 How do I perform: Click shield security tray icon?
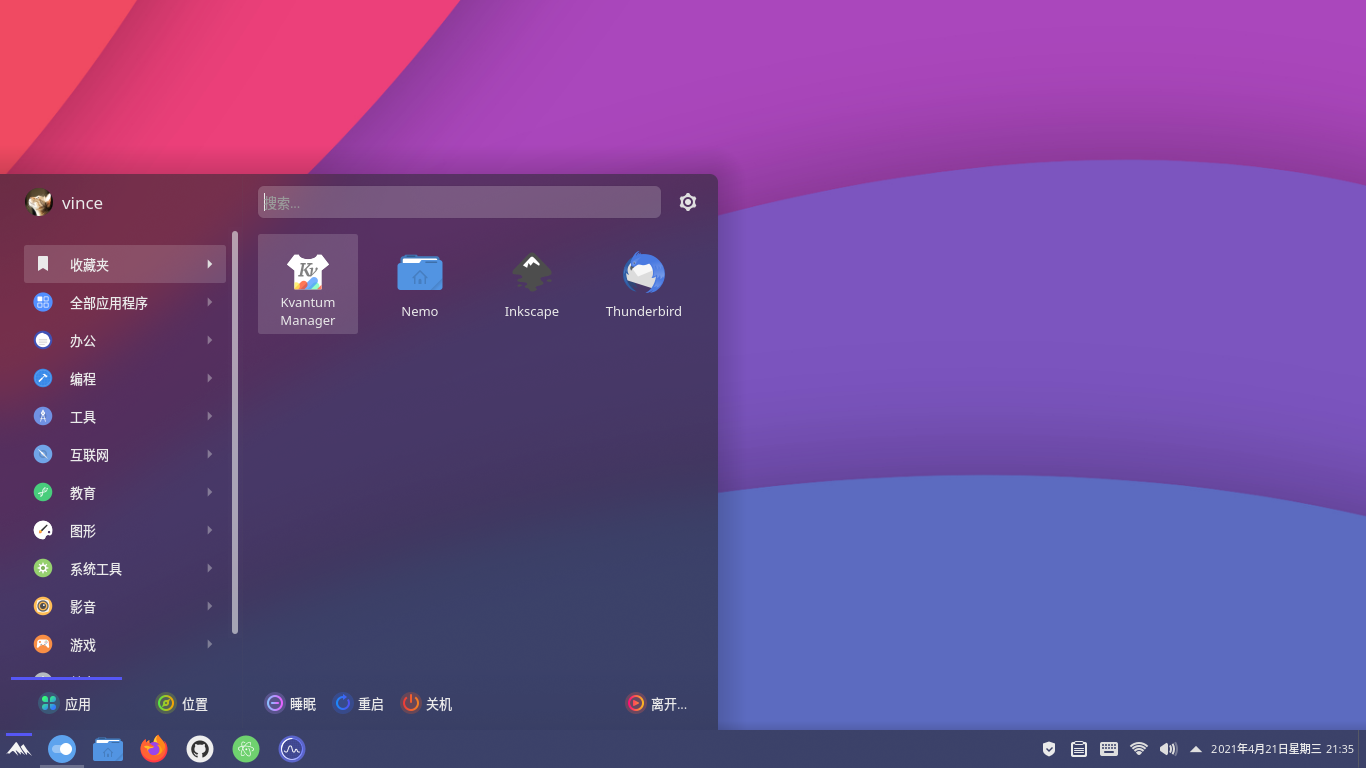(1049, 749)
